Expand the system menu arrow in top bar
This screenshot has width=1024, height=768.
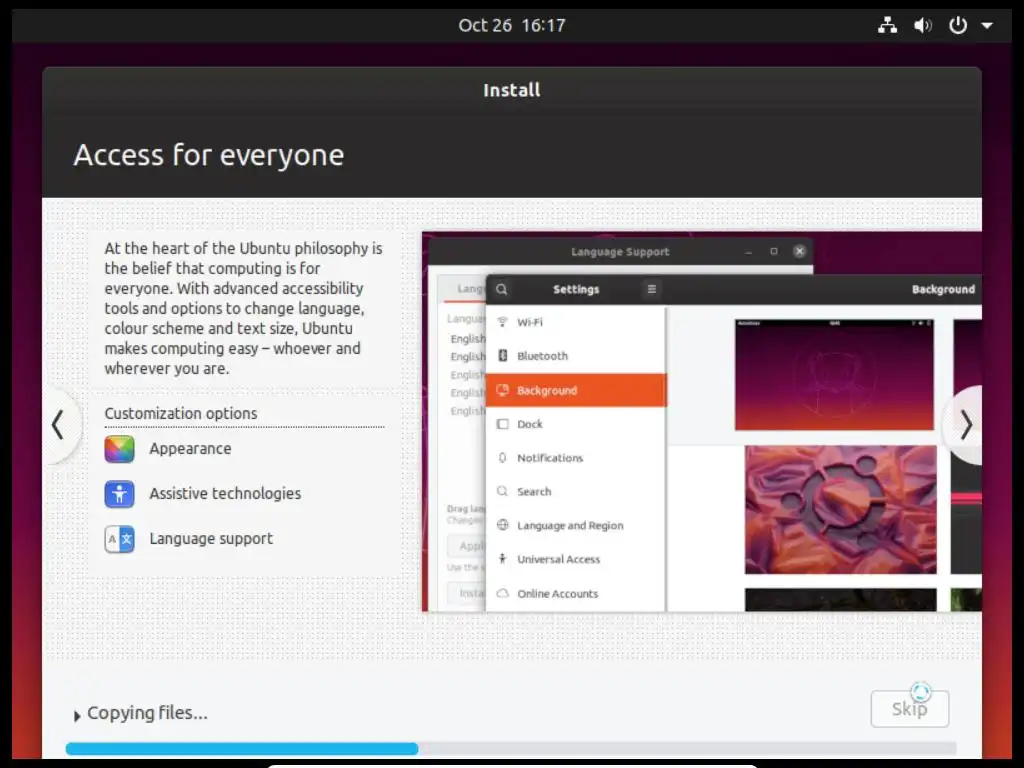point(987,26)
